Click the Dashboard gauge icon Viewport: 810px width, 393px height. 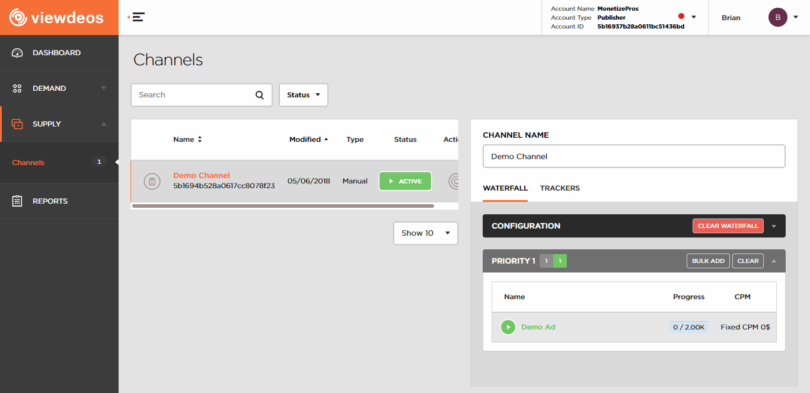17,53
